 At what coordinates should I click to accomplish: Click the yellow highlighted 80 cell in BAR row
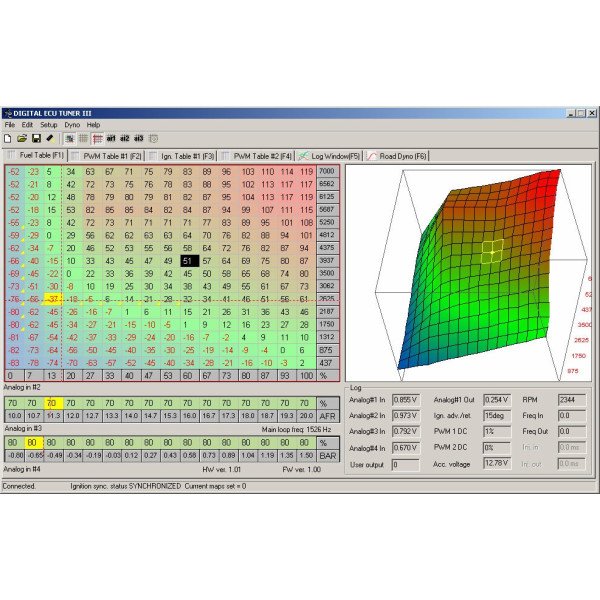32,441
